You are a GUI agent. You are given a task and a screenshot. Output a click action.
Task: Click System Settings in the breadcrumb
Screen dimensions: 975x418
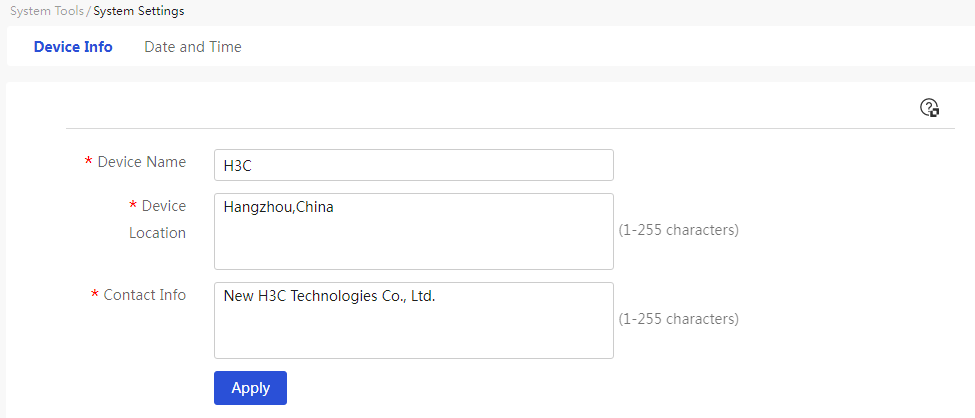tap(139, 11)
